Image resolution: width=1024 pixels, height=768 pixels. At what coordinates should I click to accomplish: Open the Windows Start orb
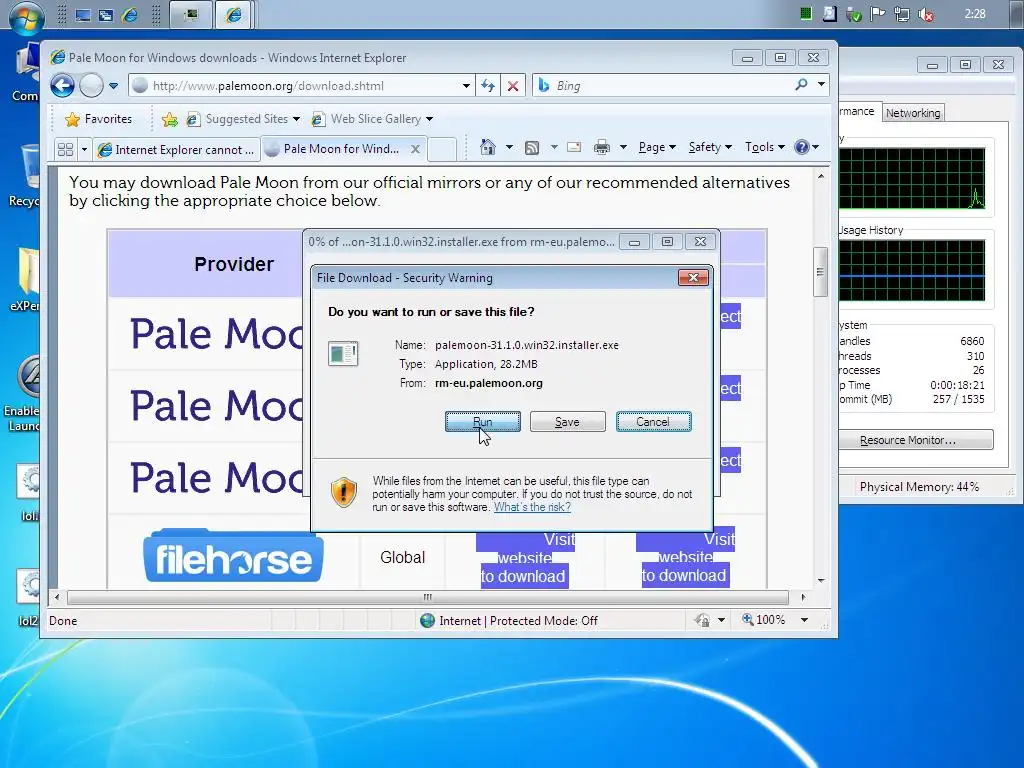pyautogui.click(x=27, y=16)
